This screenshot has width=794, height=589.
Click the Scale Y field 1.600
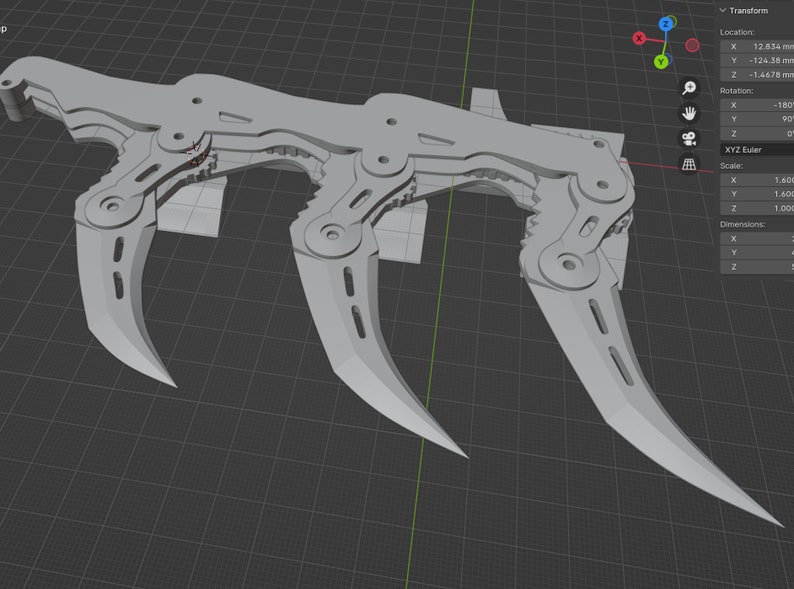pos(757,194)
